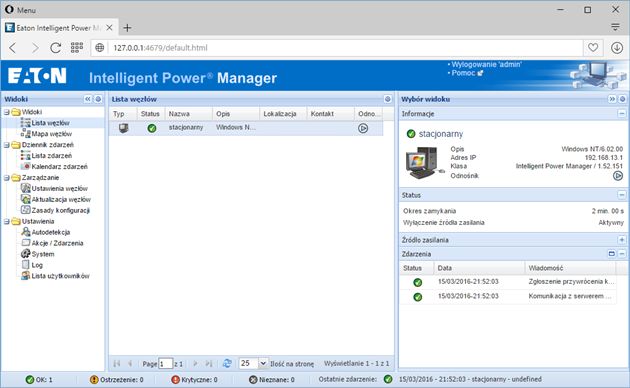This screenshot has height=388, width=630.
Task: Click the Nieznane: 0 status counter
Action: [x=272, y=380]
